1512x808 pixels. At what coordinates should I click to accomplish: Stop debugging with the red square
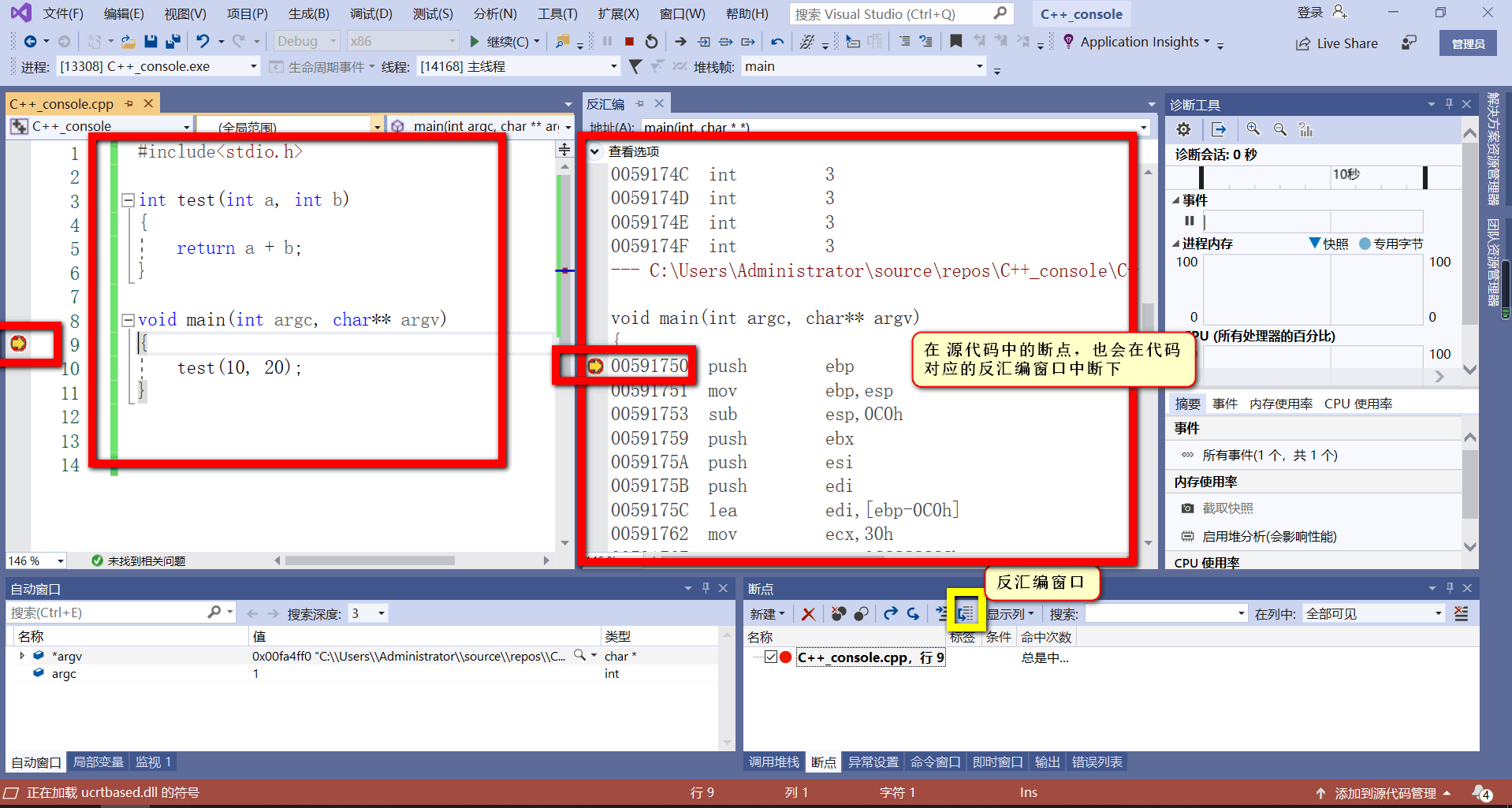[629, 41]
